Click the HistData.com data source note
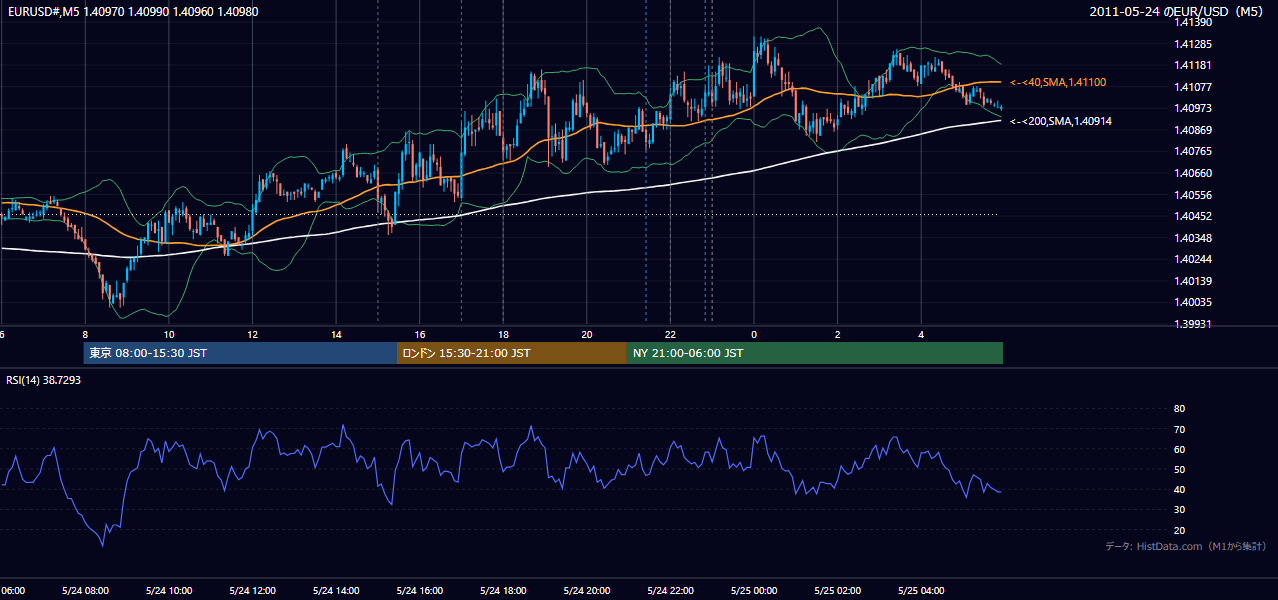This screenshot has width=1278, height=600. [x=1186, y=546]
